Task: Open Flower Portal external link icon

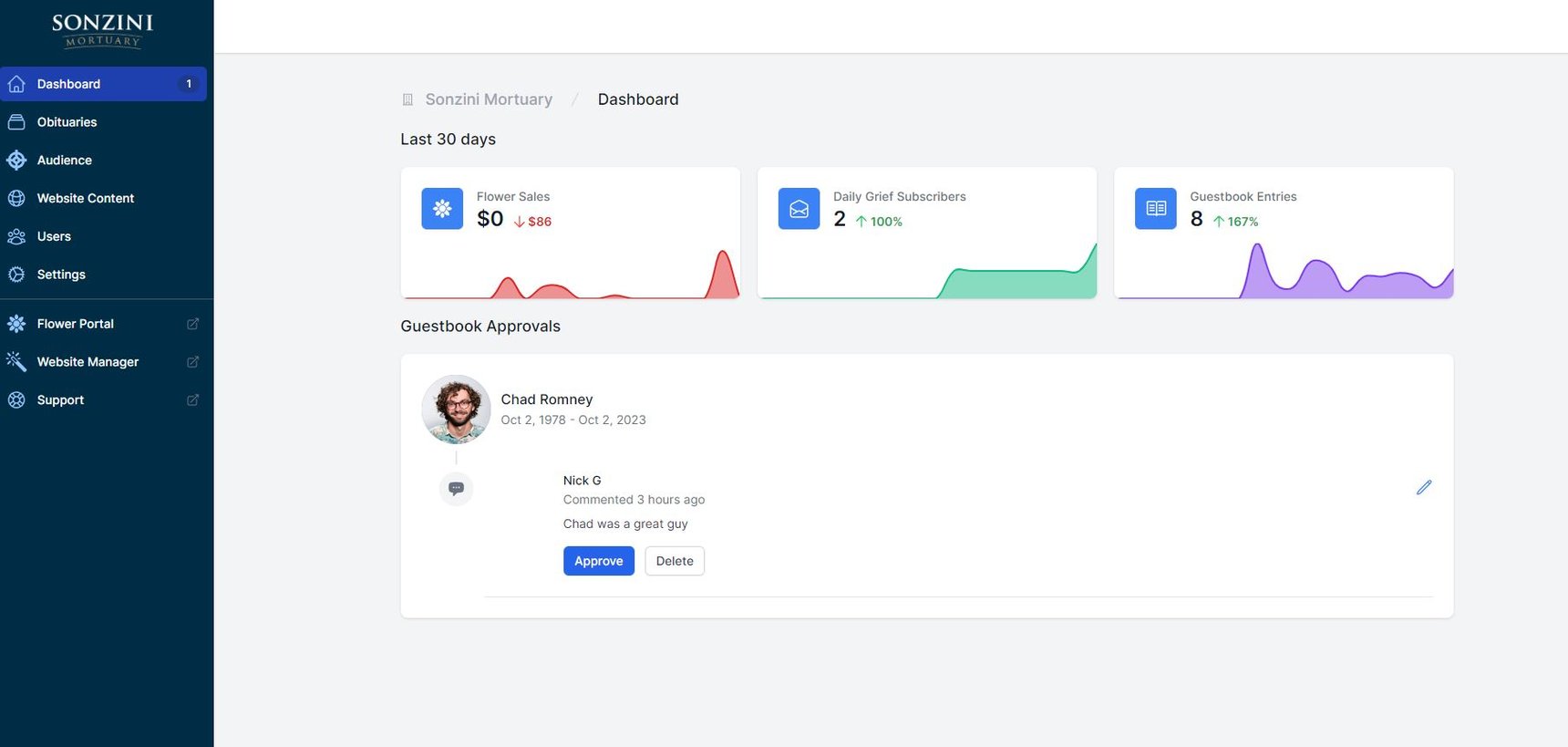Action: [x=192, y=324]
